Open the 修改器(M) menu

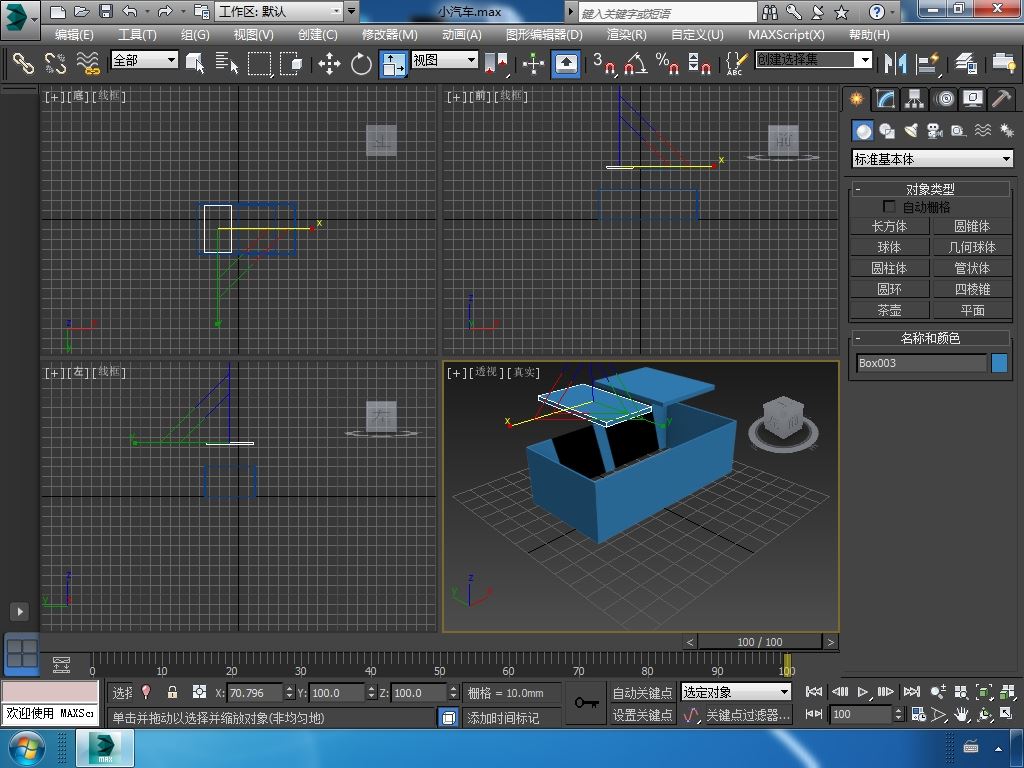(390, 35)
